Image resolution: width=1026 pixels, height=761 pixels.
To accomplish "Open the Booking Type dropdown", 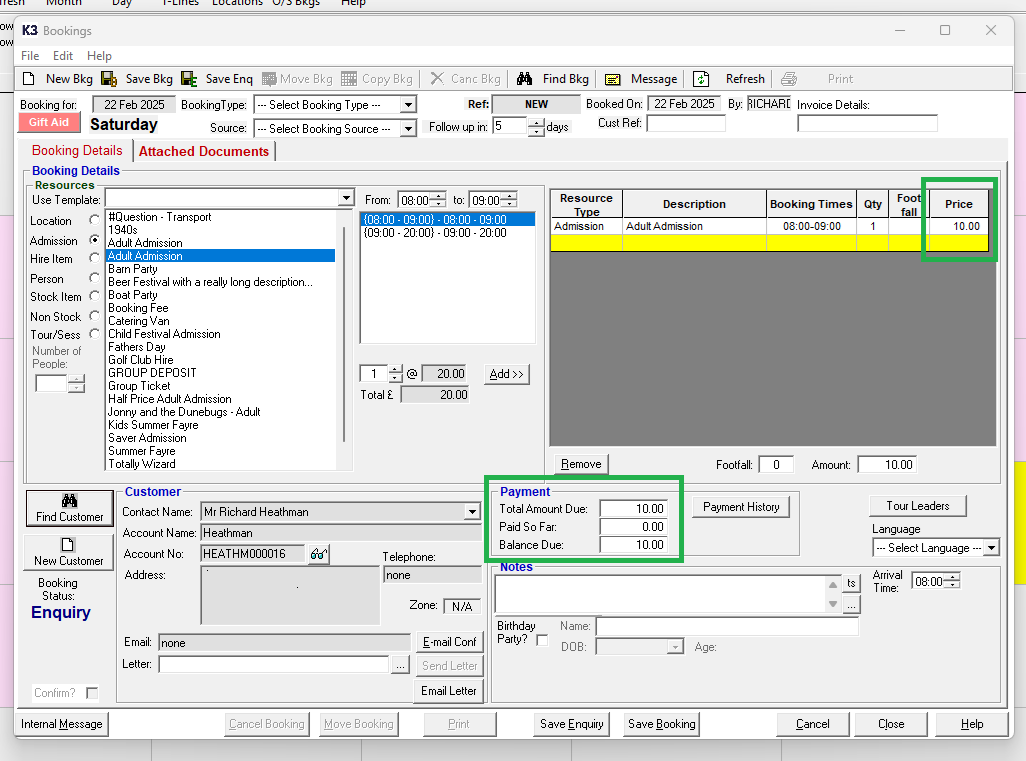I will coord(408,105).
